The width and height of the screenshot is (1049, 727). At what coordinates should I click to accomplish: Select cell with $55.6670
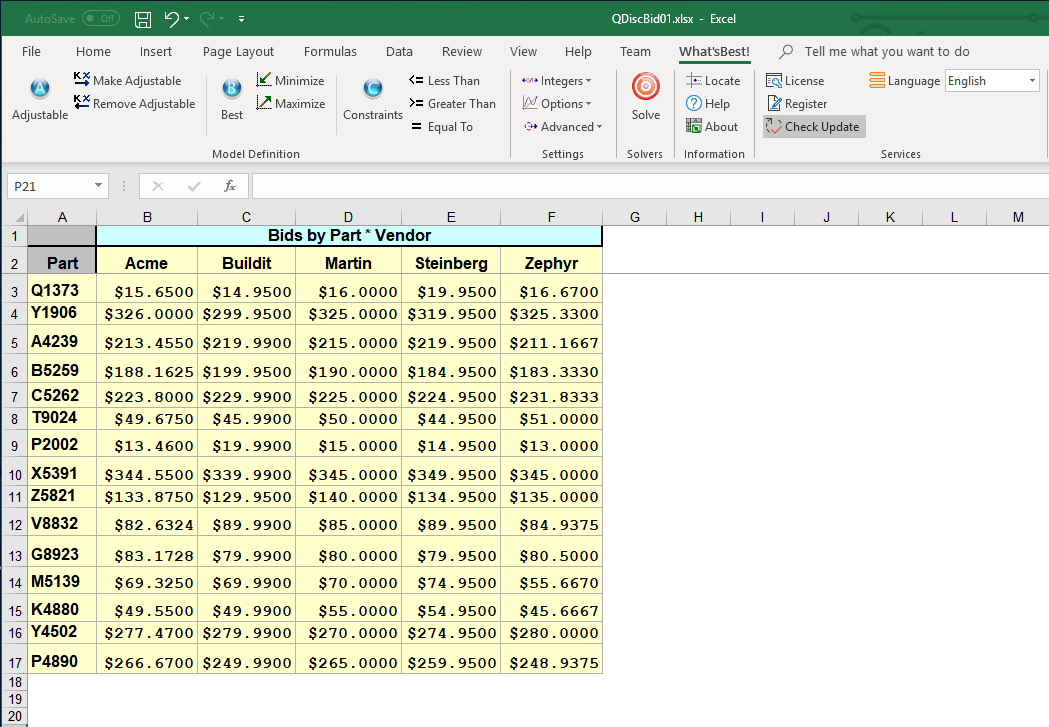pyautogui.click(x=551, y=583)
